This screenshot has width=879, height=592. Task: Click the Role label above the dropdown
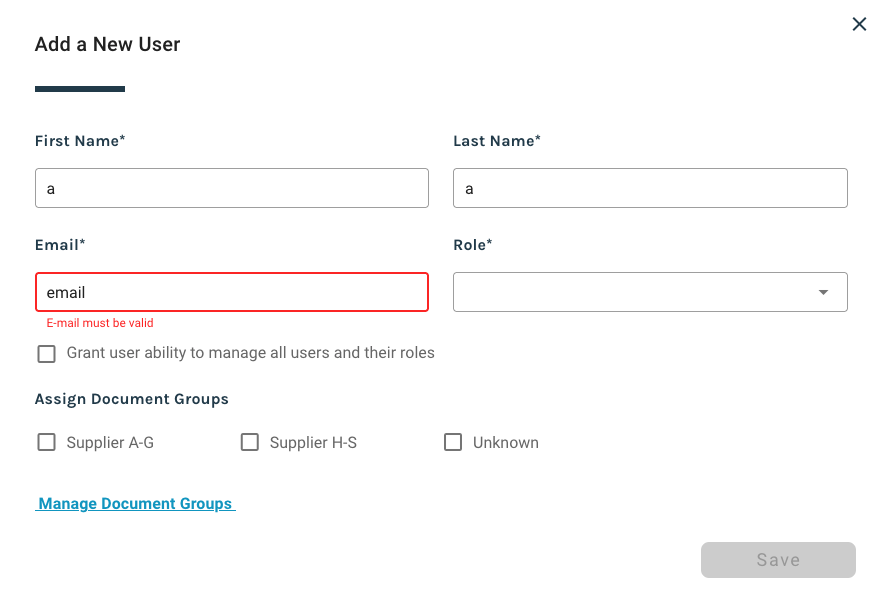[473, 244]
